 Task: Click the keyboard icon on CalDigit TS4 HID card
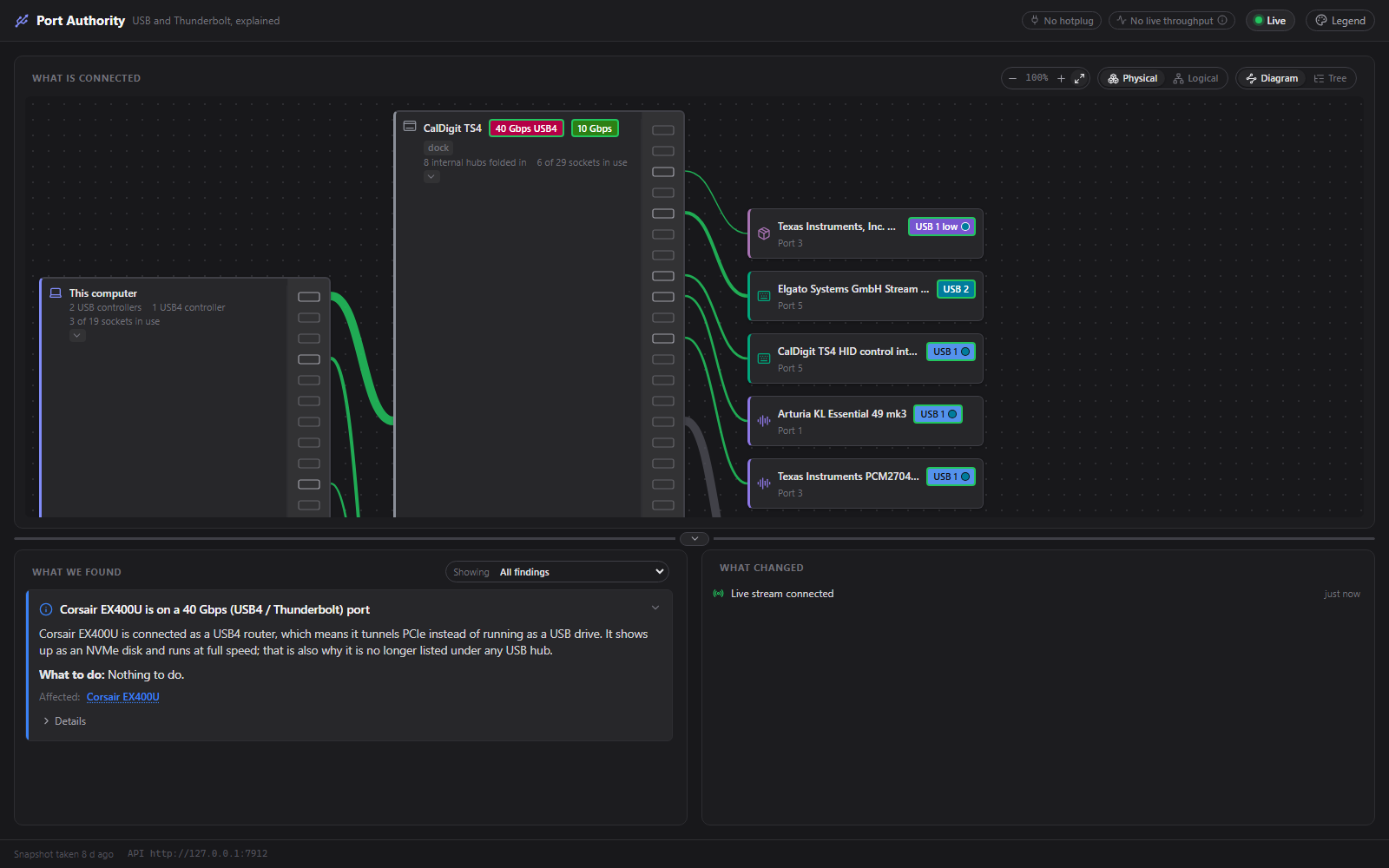(764, 358)
